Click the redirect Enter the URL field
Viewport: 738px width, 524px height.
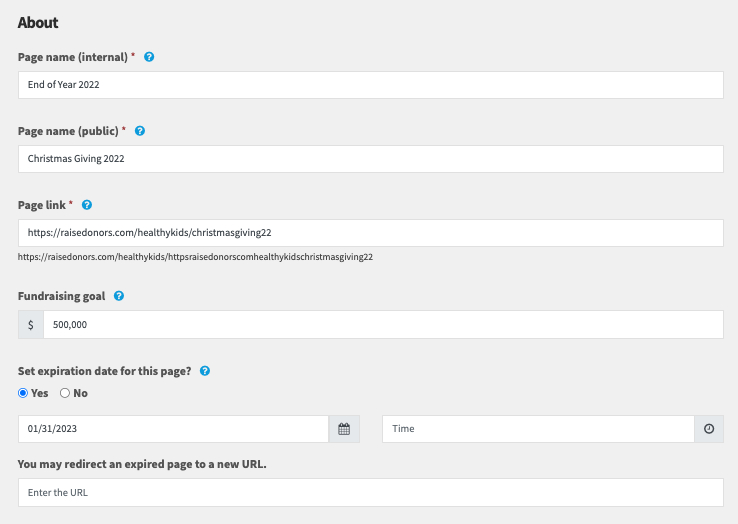coord(371,492)
